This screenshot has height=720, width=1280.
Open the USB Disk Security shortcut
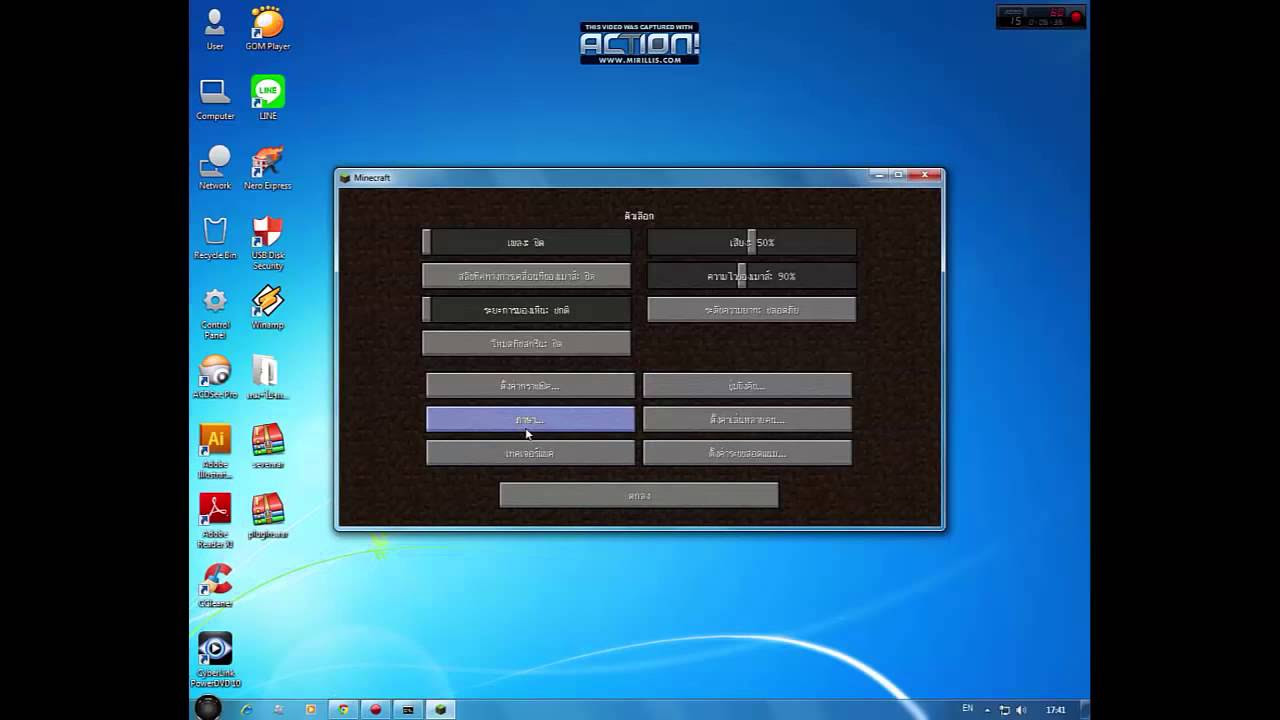[x=267, y=243]
